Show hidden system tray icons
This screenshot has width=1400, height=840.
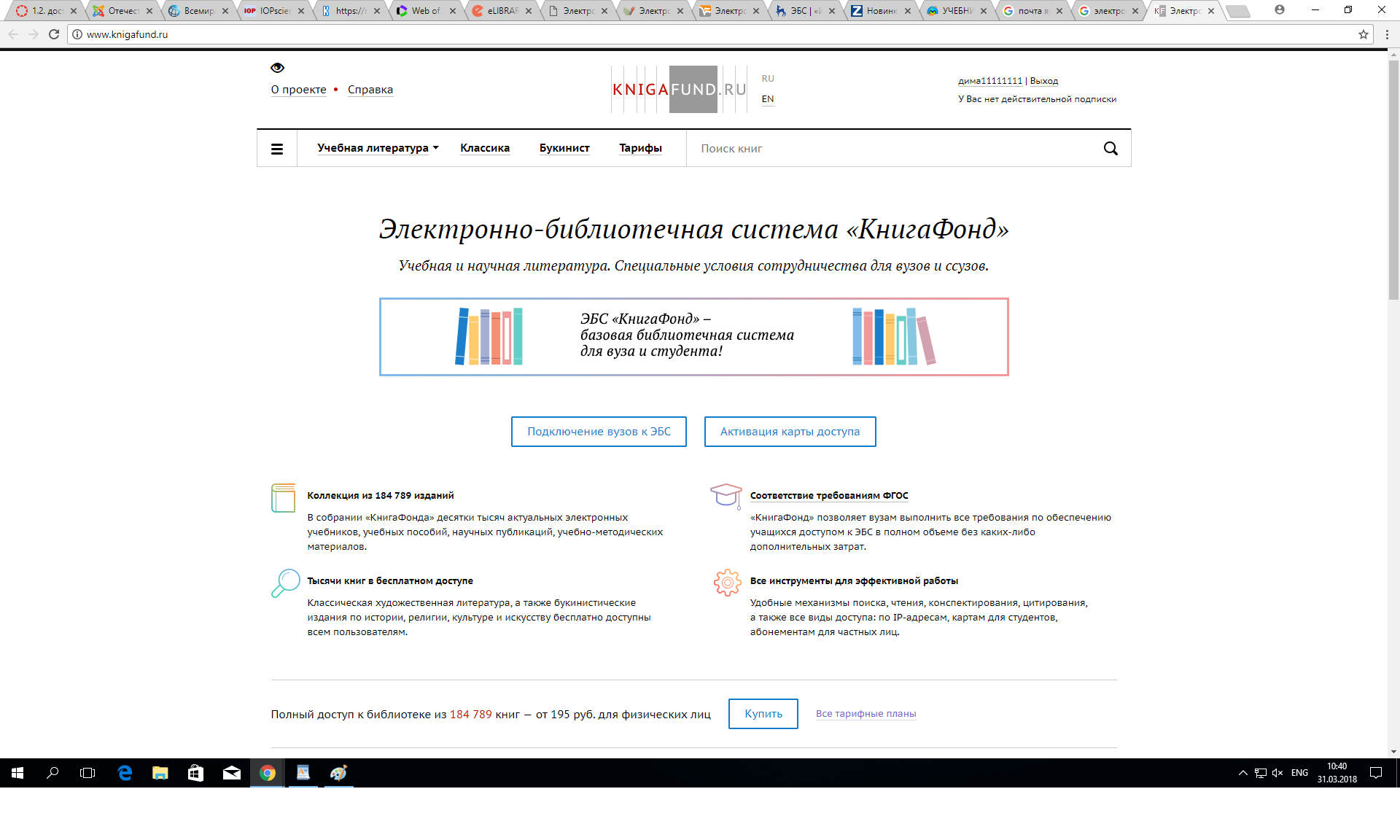pyautogui.click(x=1242, y=773)
